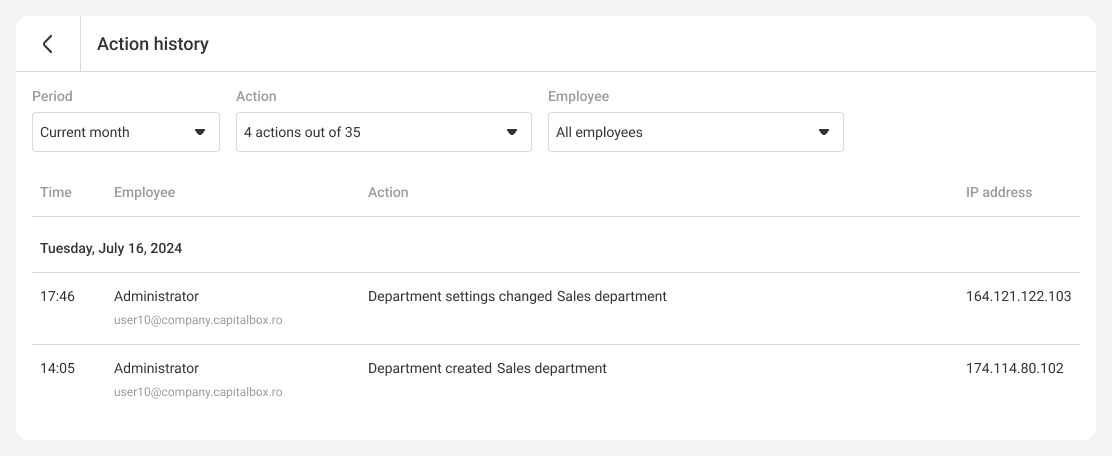Viewport: 1112px width, 456px height.
Task: Click the Employee filter caret arrow
Action: coord(824,132)
